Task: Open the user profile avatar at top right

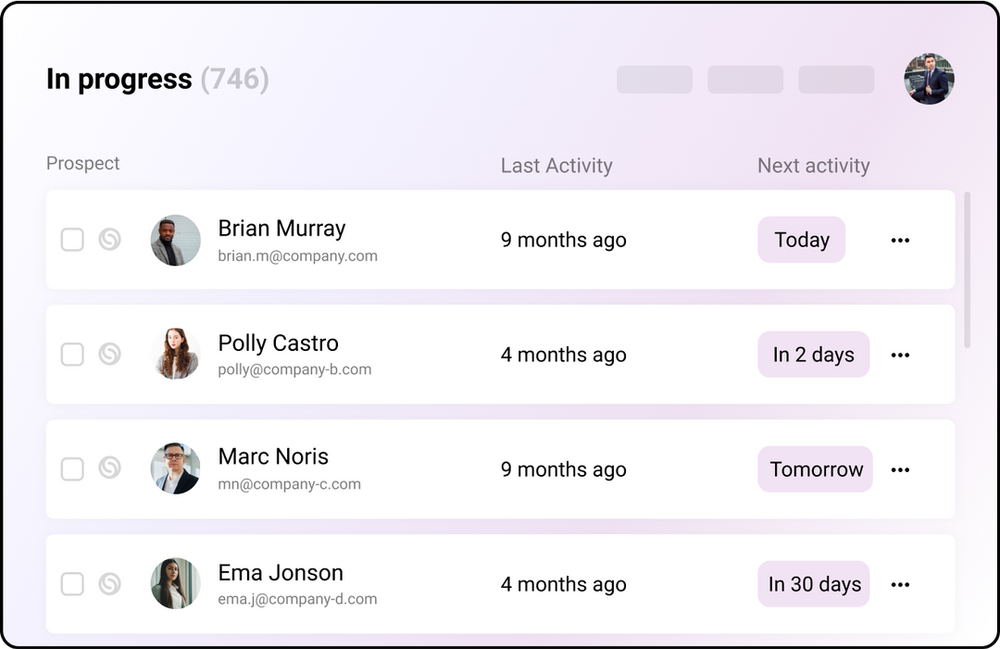Action: [x=929, y=79]
